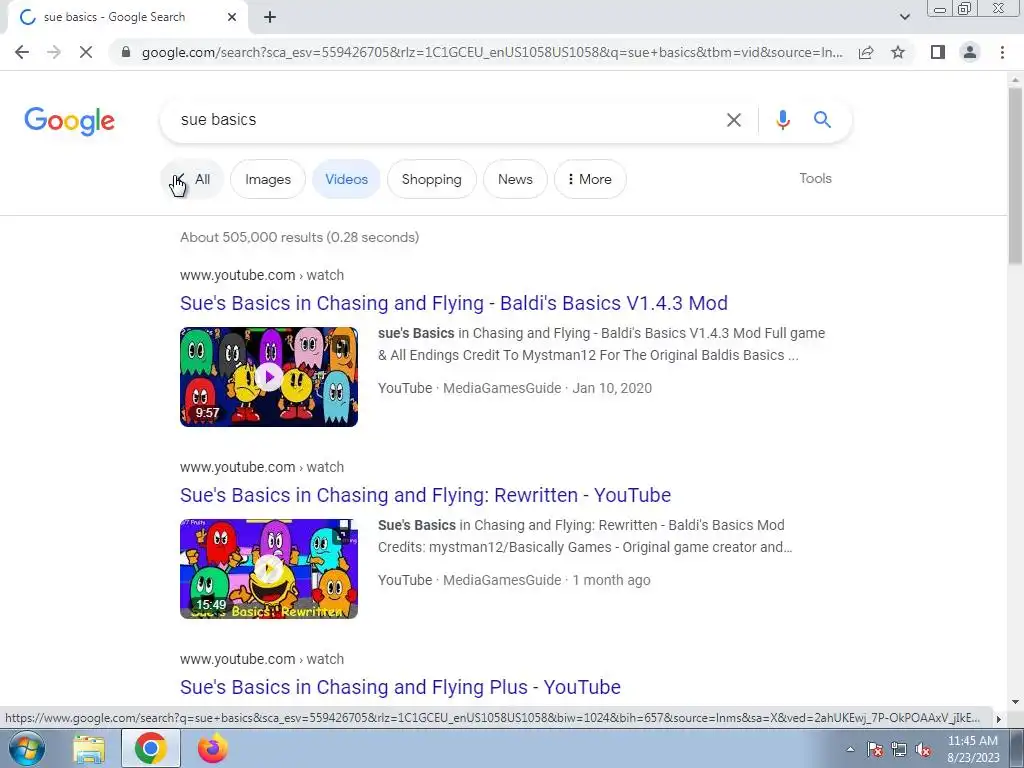
Task: Click the Chrome taskbar icon
Action: [150, 748]
